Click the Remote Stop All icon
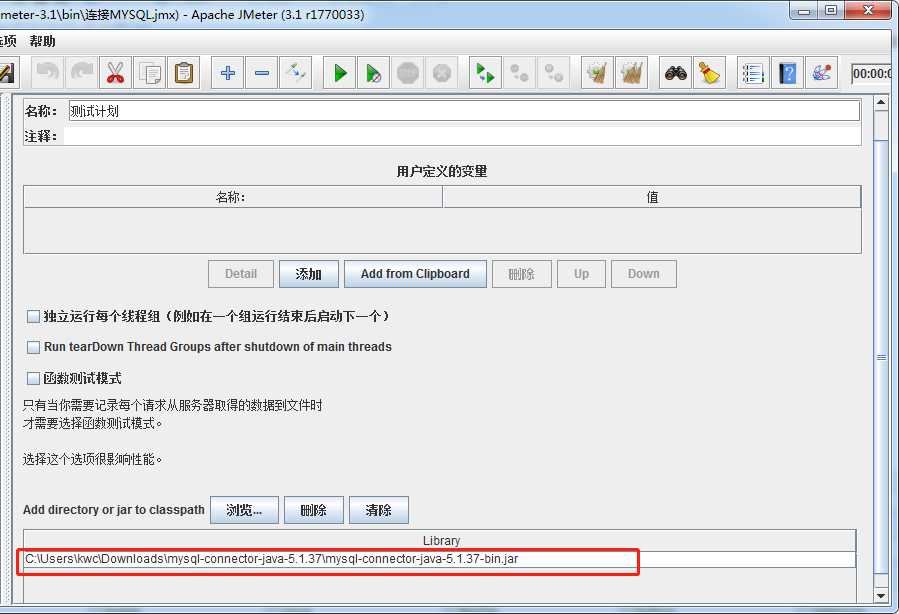899x614 pixels. [x=519, y=73]
